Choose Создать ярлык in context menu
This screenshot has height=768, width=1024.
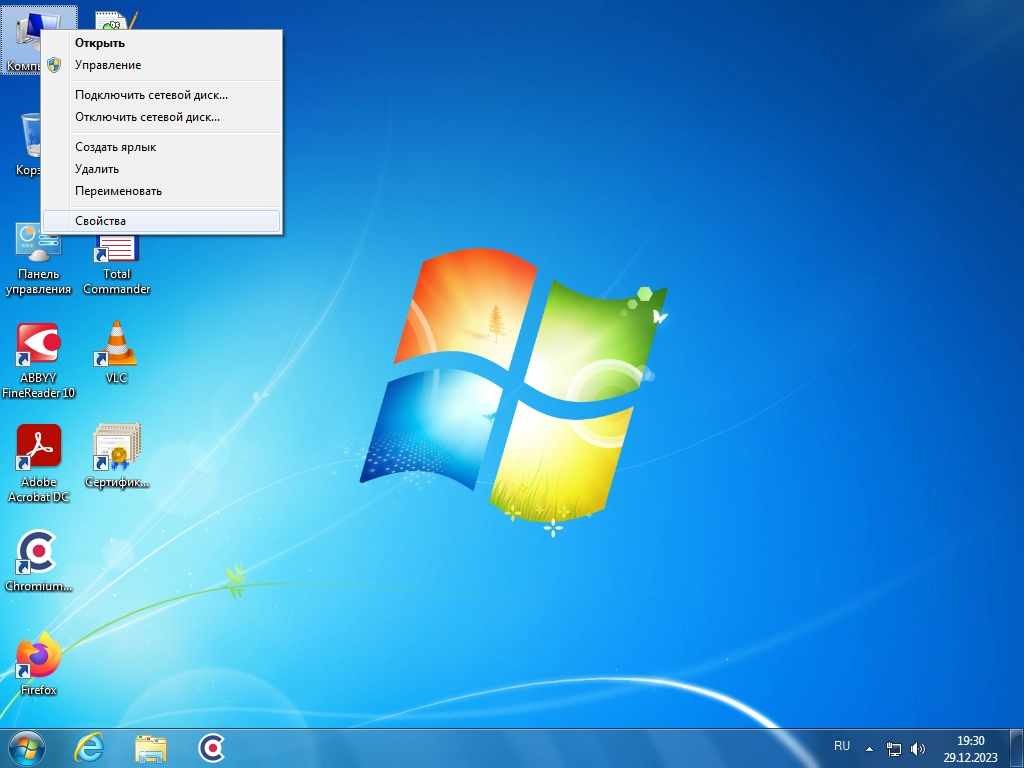pyautogui.click(x=115, y=147)
